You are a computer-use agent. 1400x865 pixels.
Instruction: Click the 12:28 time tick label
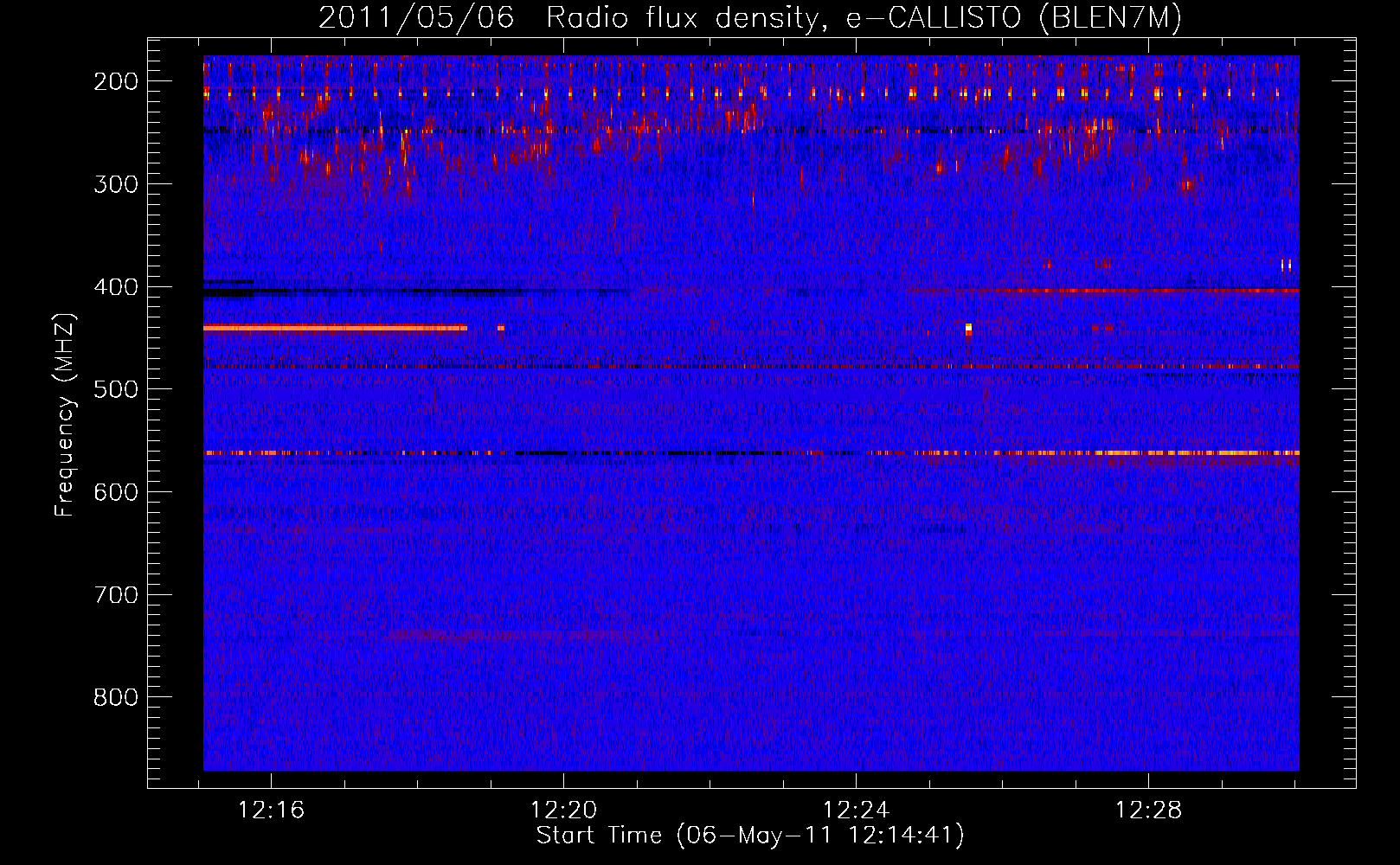[x=1149, y=811]
